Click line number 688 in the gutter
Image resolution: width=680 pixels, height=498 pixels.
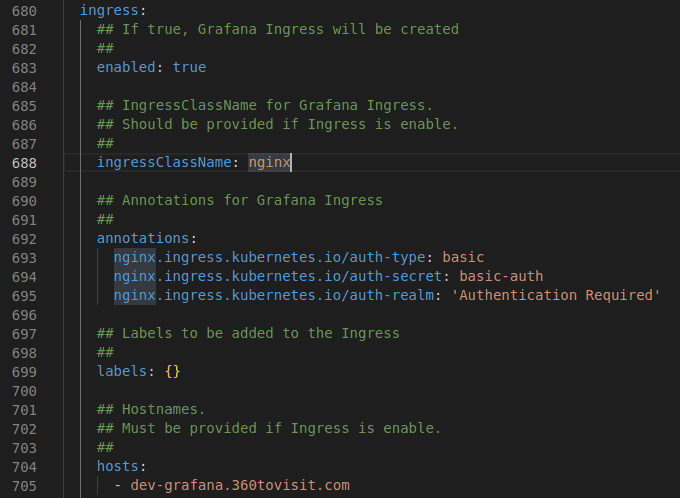pyautogui.click(x=26, y=162)
